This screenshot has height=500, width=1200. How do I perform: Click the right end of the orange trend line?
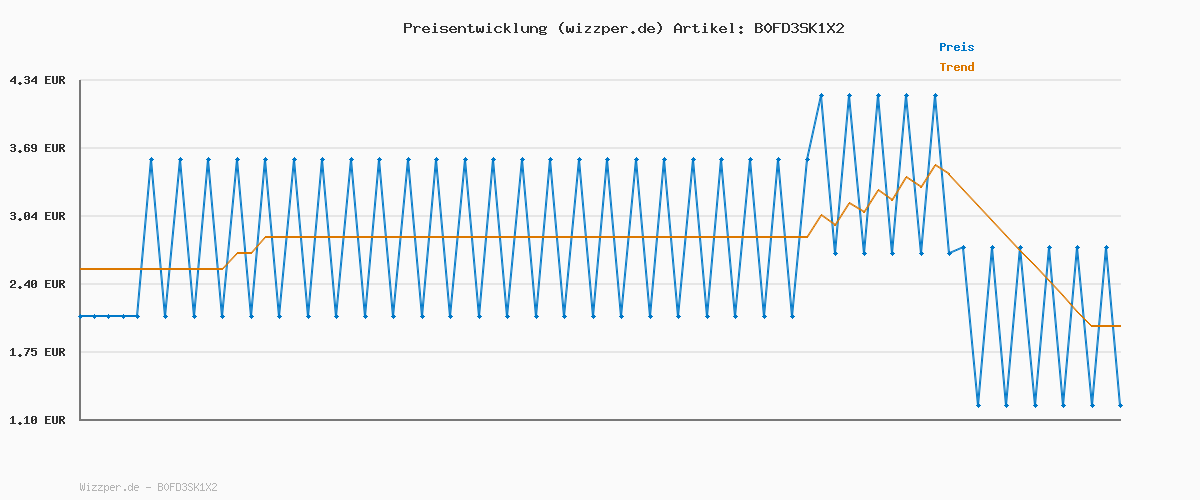point(1120,326)
